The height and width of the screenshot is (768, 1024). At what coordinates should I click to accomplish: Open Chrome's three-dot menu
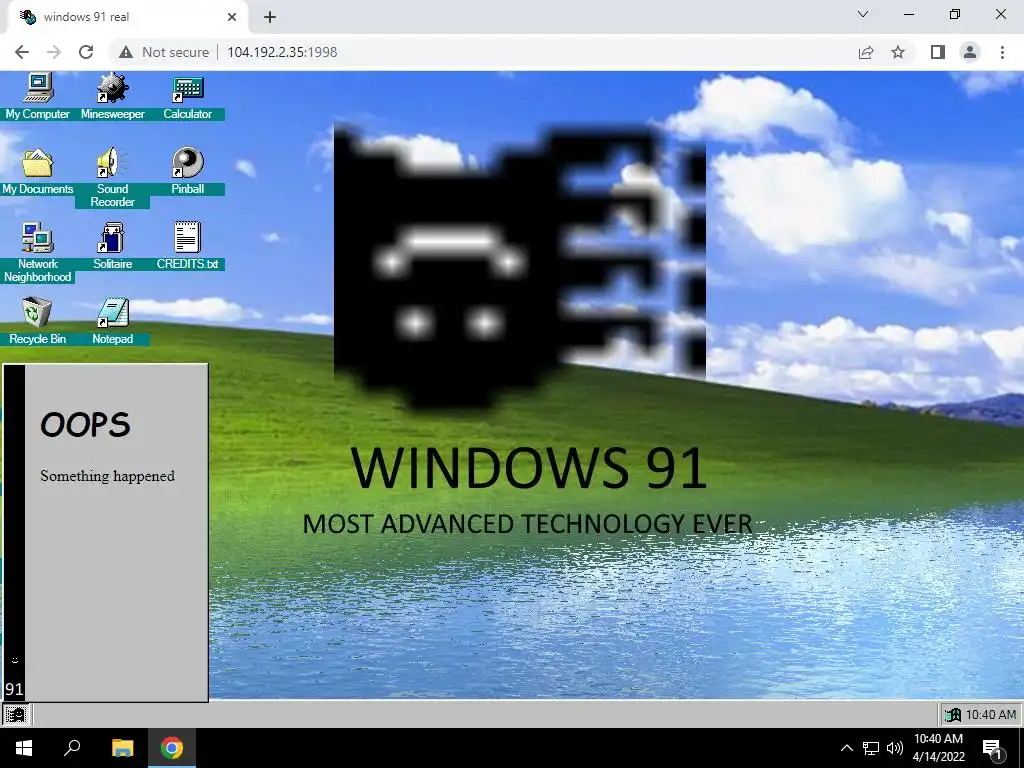1002,52
